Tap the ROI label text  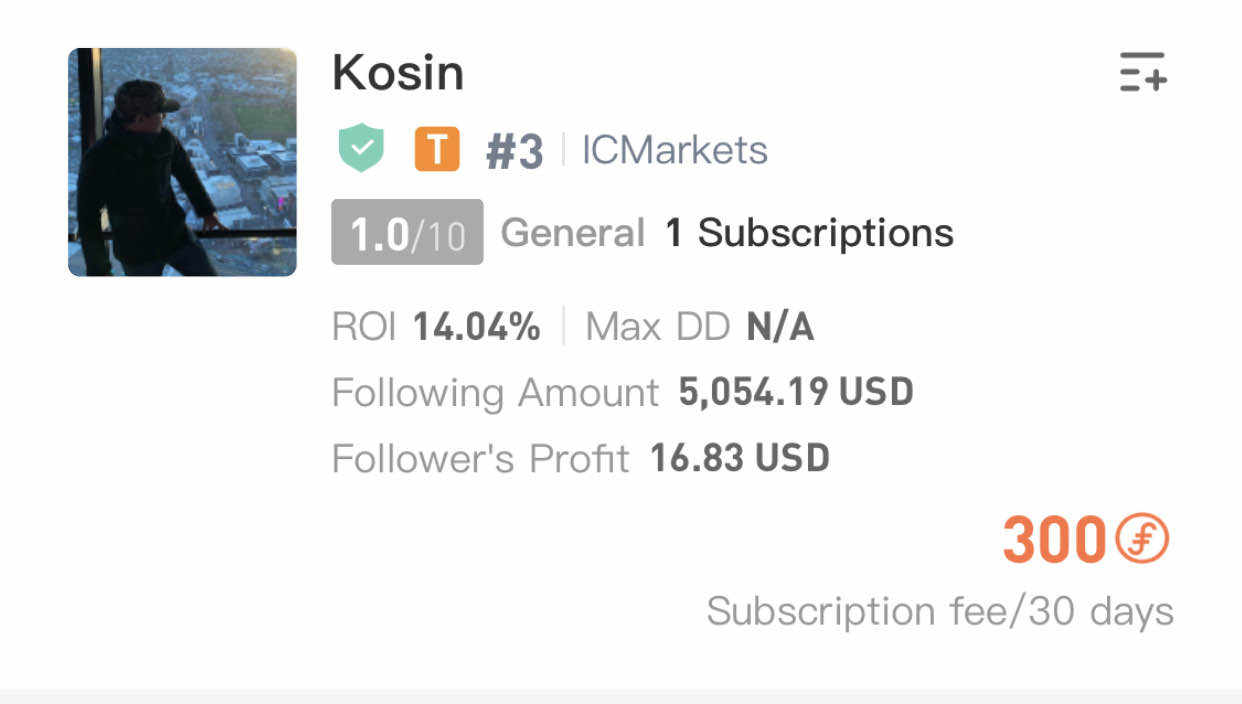[364, 327]
